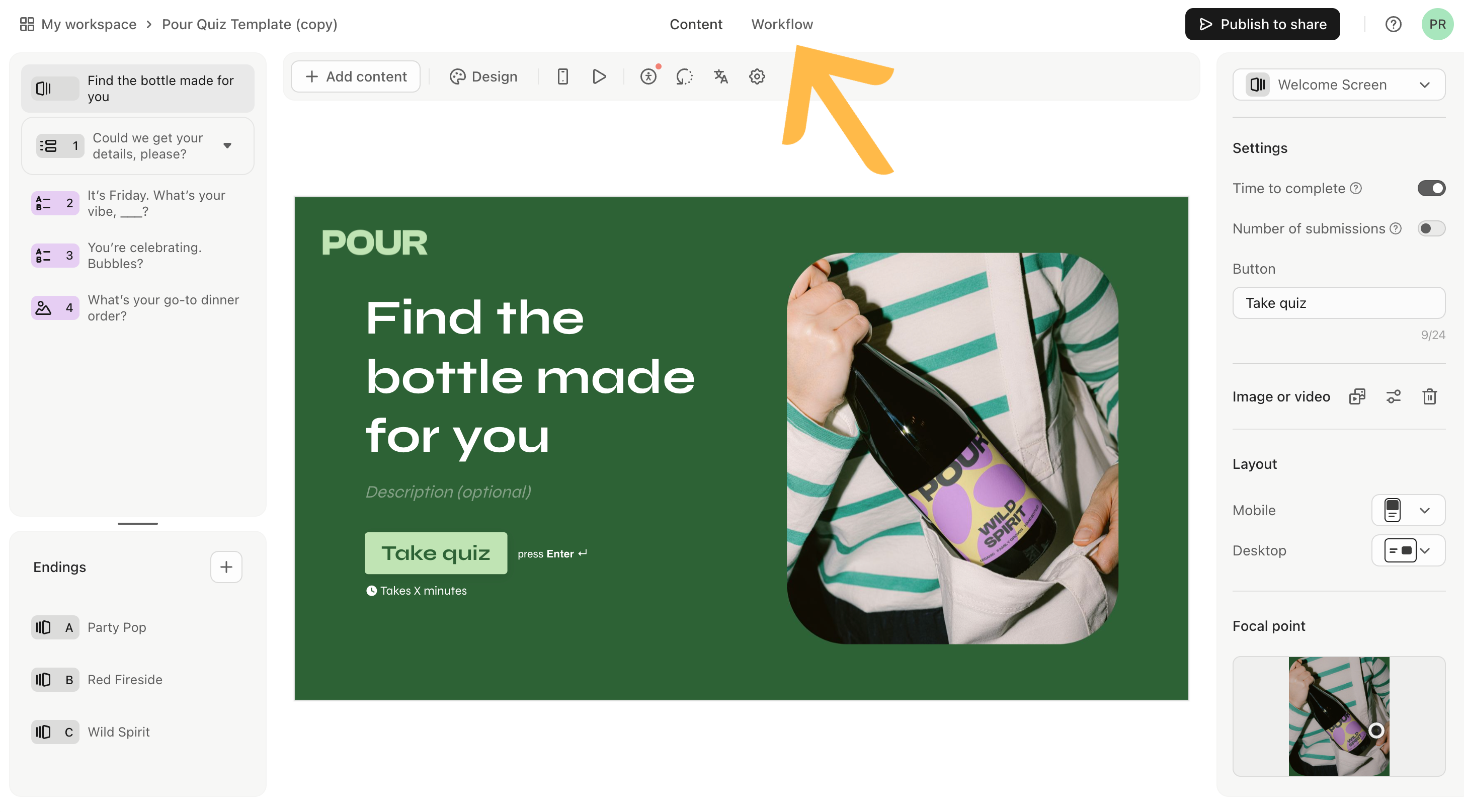1464x812 pixels.
Task: Go to My workspace breadcrumb
Action: tap(89, 24)
